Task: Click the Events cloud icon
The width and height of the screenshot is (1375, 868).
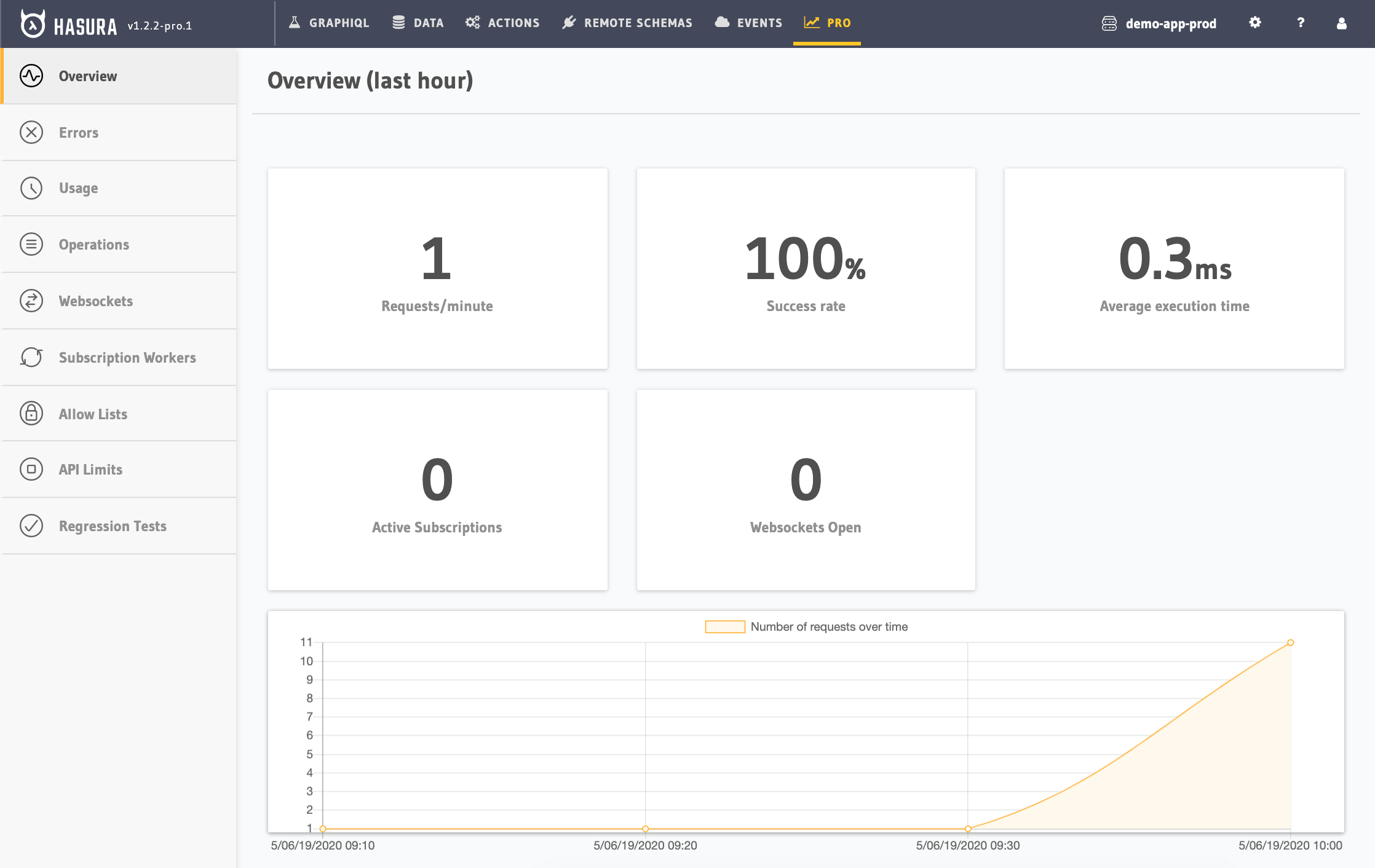Action: 722,23
